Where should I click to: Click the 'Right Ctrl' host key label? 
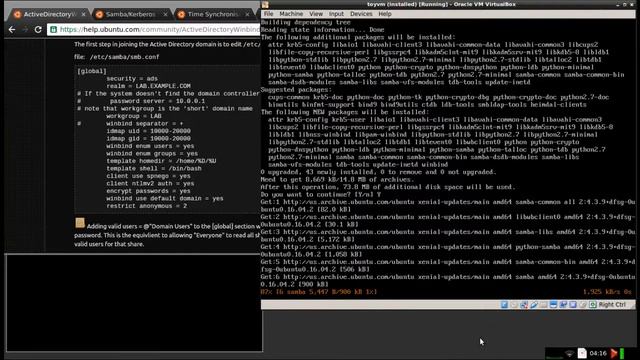click(x=612, y=304)
